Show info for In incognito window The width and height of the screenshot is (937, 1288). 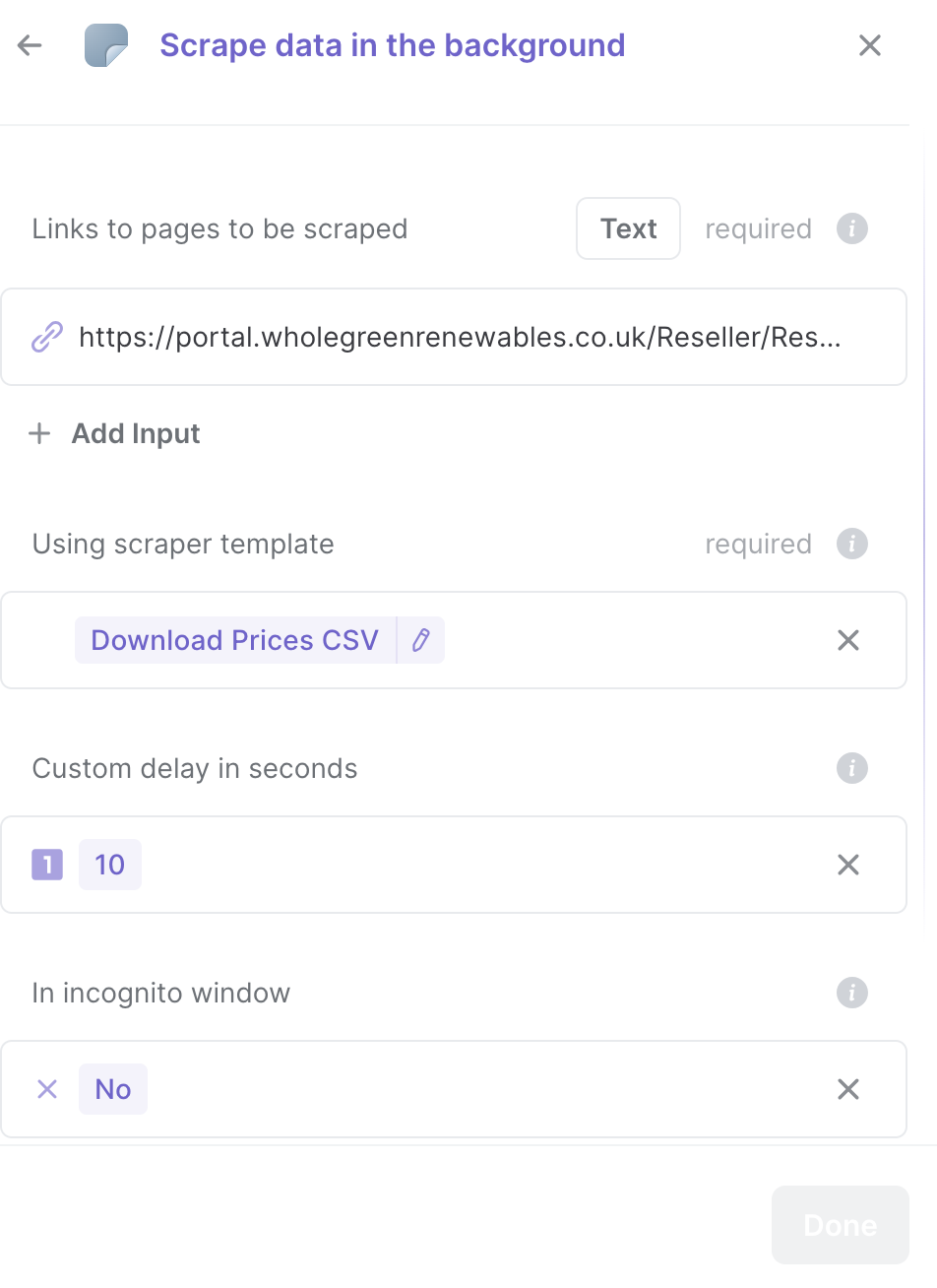(x=852, y=993)
